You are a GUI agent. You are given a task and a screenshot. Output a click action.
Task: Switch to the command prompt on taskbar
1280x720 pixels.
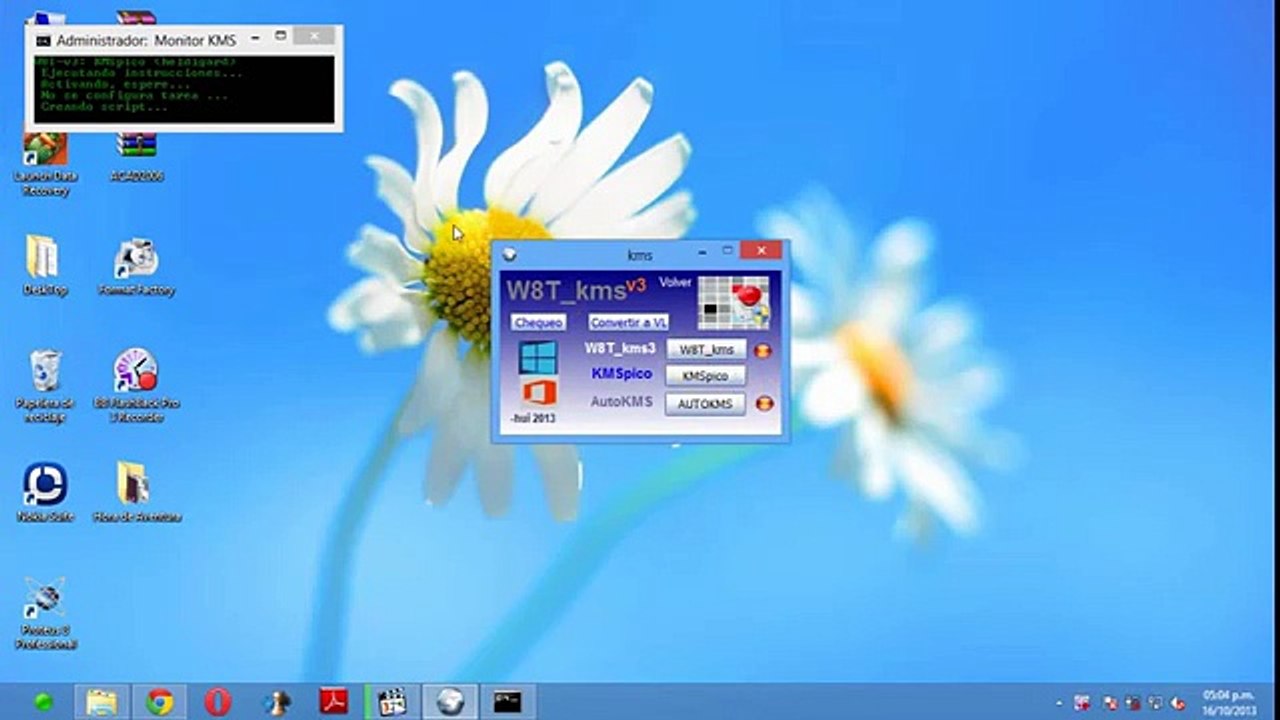tap(507, 702)
